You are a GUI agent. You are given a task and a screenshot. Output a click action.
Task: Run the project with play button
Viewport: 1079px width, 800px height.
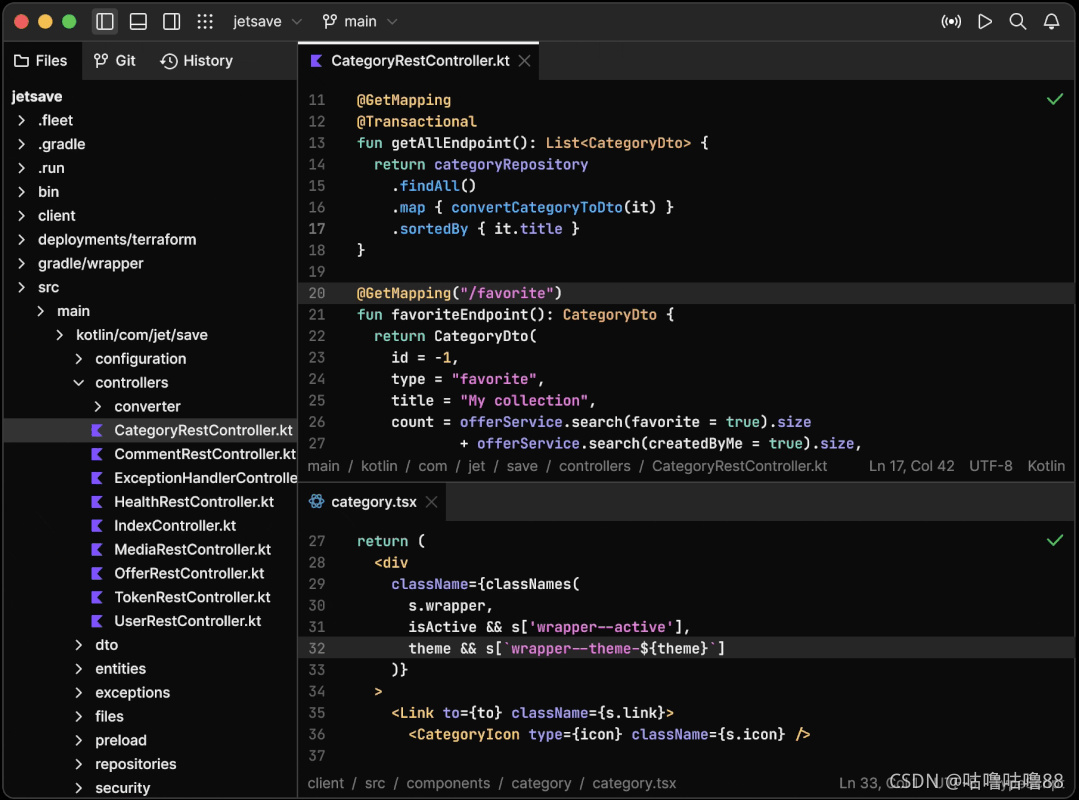pos(985,21)
